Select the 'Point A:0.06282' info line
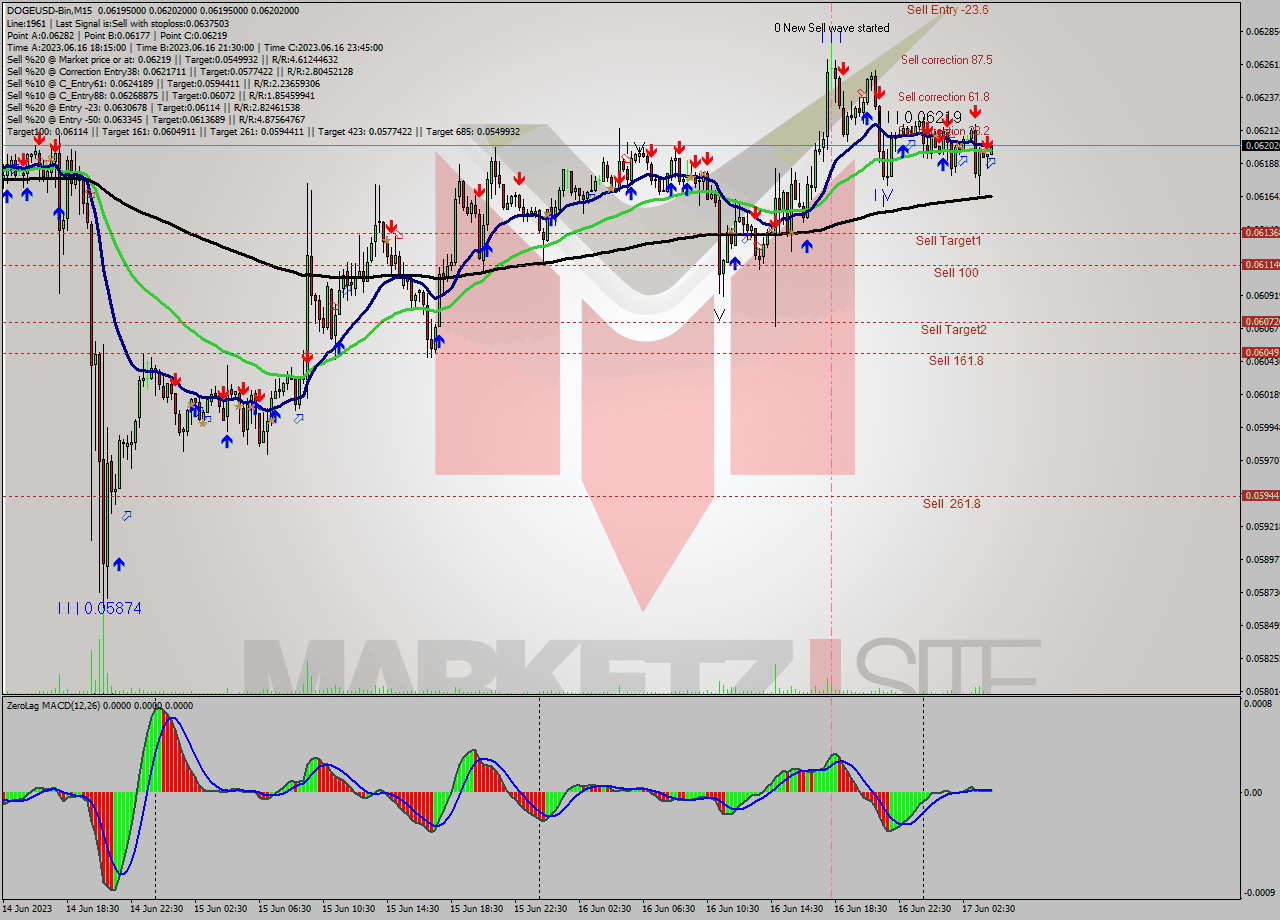Viewport: 1280px width, 920px height. pyautogui.click(x=117, y=34)
